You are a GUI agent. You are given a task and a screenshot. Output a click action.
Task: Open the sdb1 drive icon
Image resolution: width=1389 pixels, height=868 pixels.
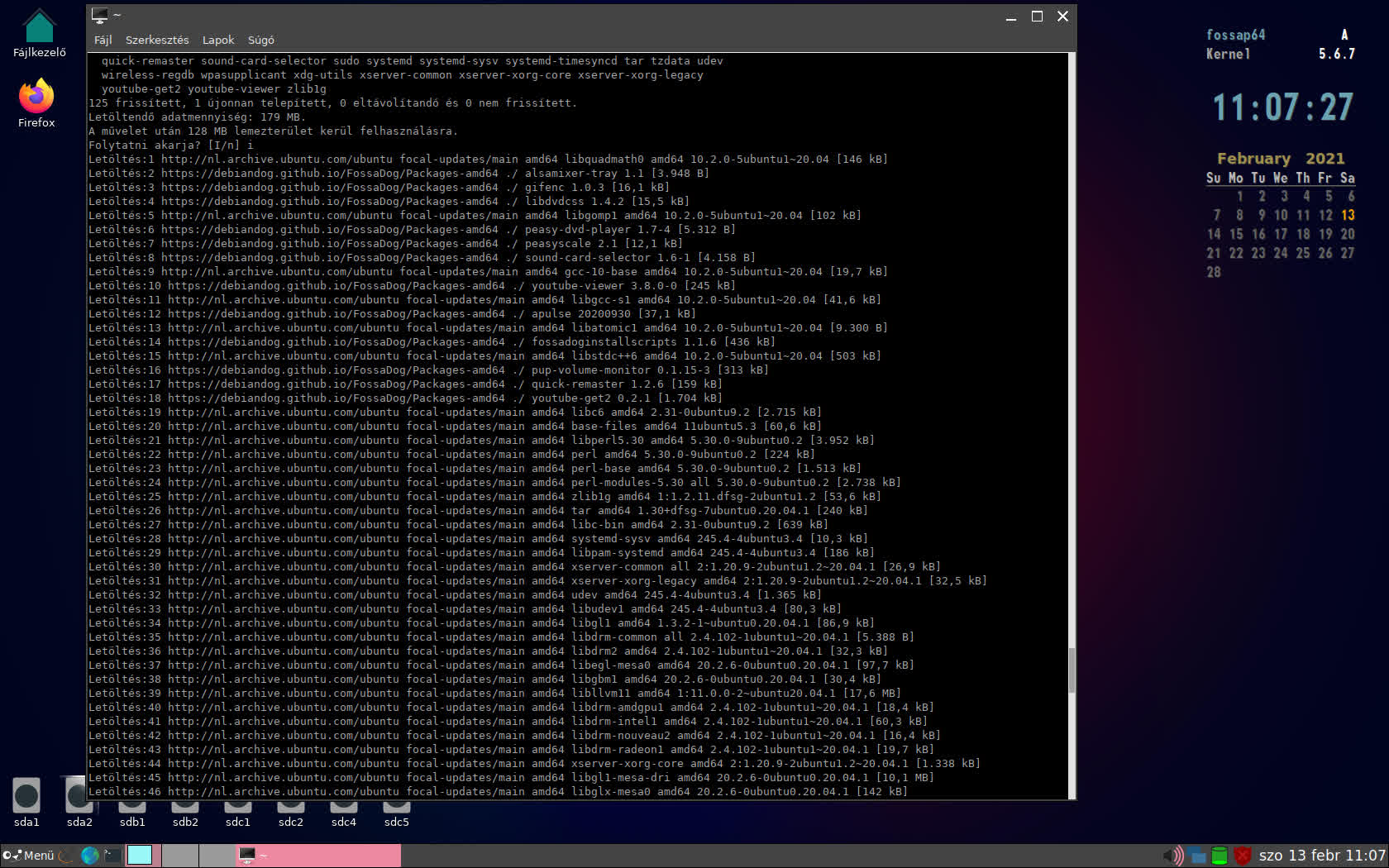pyautogui.click(x=132, y=814)
